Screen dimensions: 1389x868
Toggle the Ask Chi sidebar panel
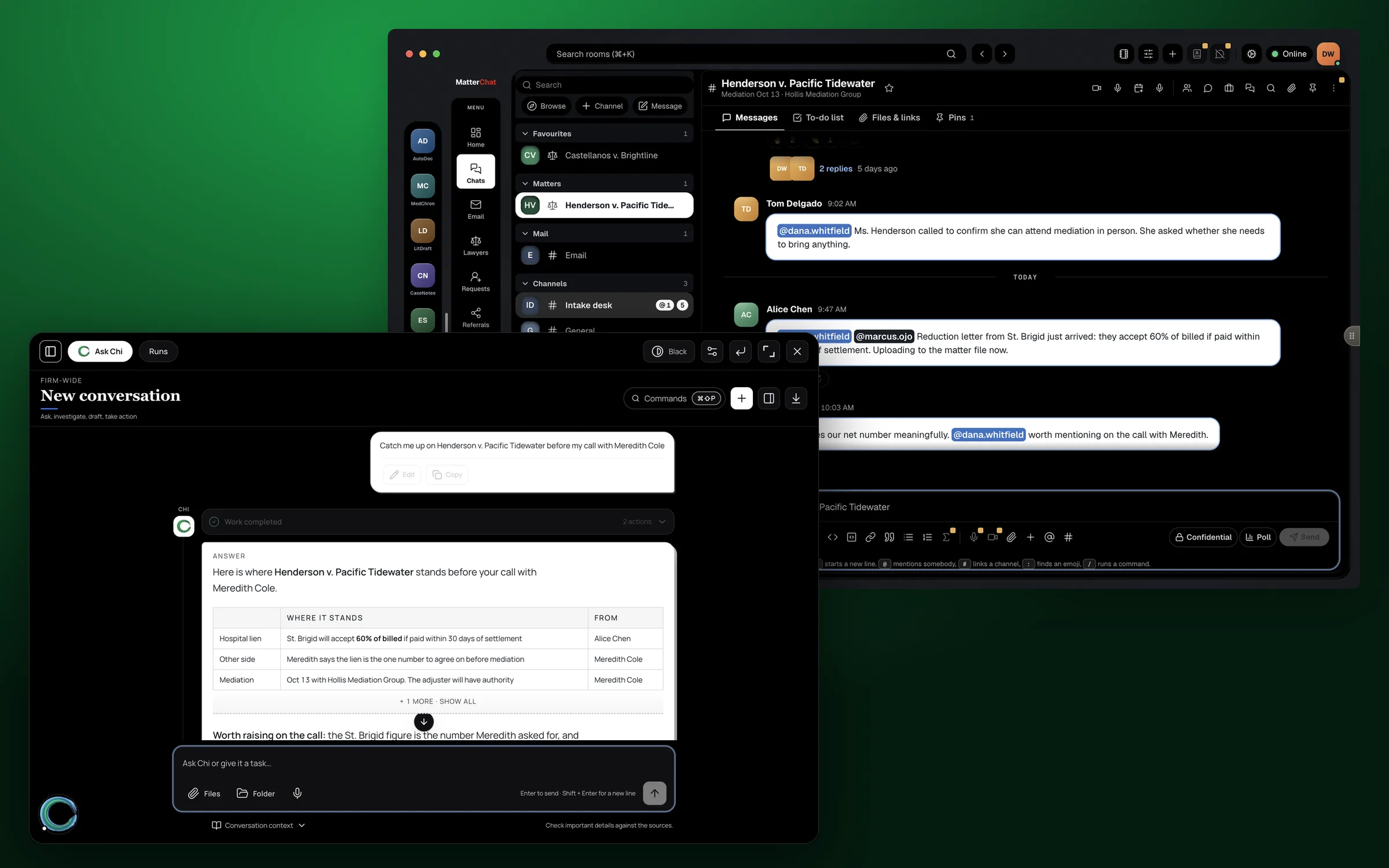[50, 351]
